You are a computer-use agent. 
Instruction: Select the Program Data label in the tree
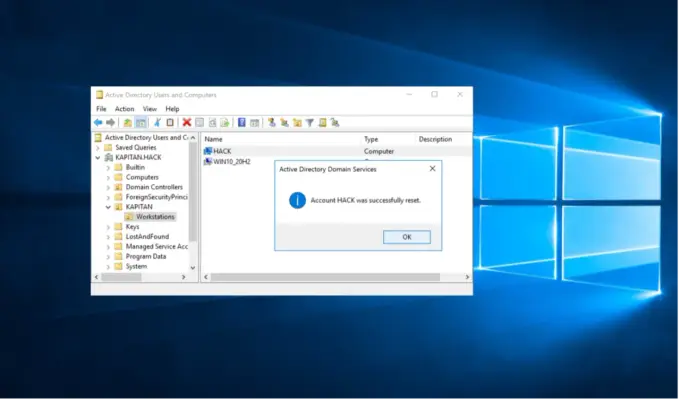146,257
